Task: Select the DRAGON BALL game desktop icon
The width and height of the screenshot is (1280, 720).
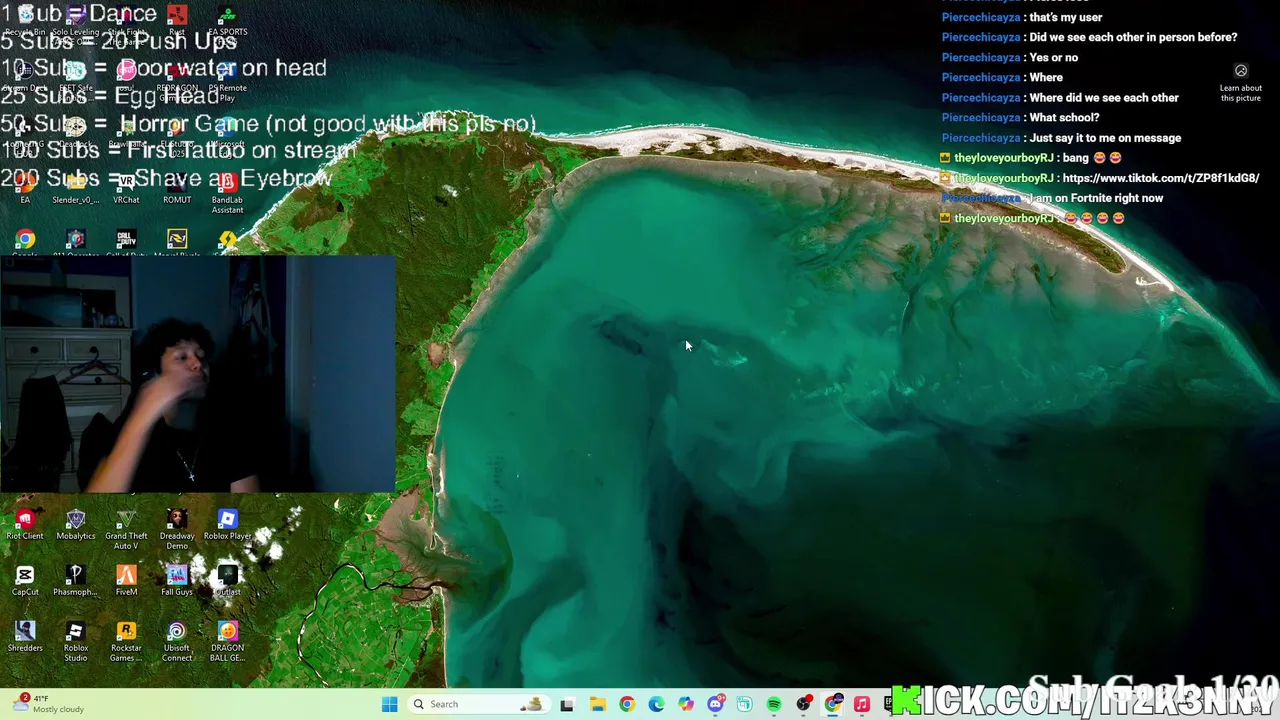Action: click(x=227, y=641)
